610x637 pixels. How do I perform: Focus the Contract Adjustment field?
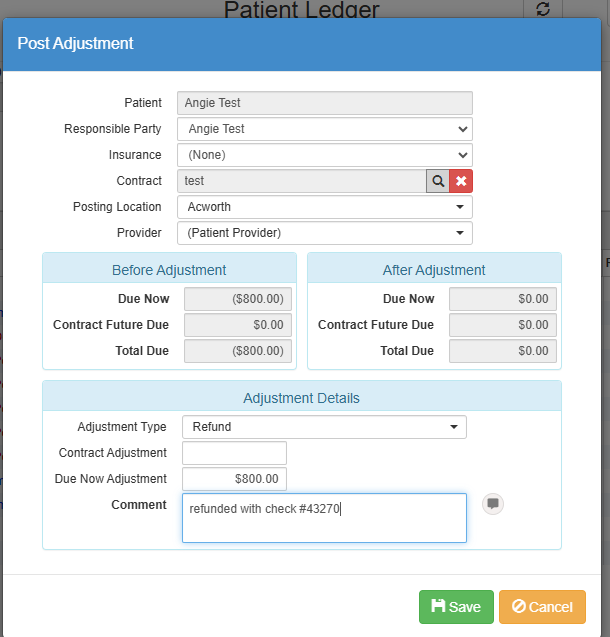click(x=234, y=453)
